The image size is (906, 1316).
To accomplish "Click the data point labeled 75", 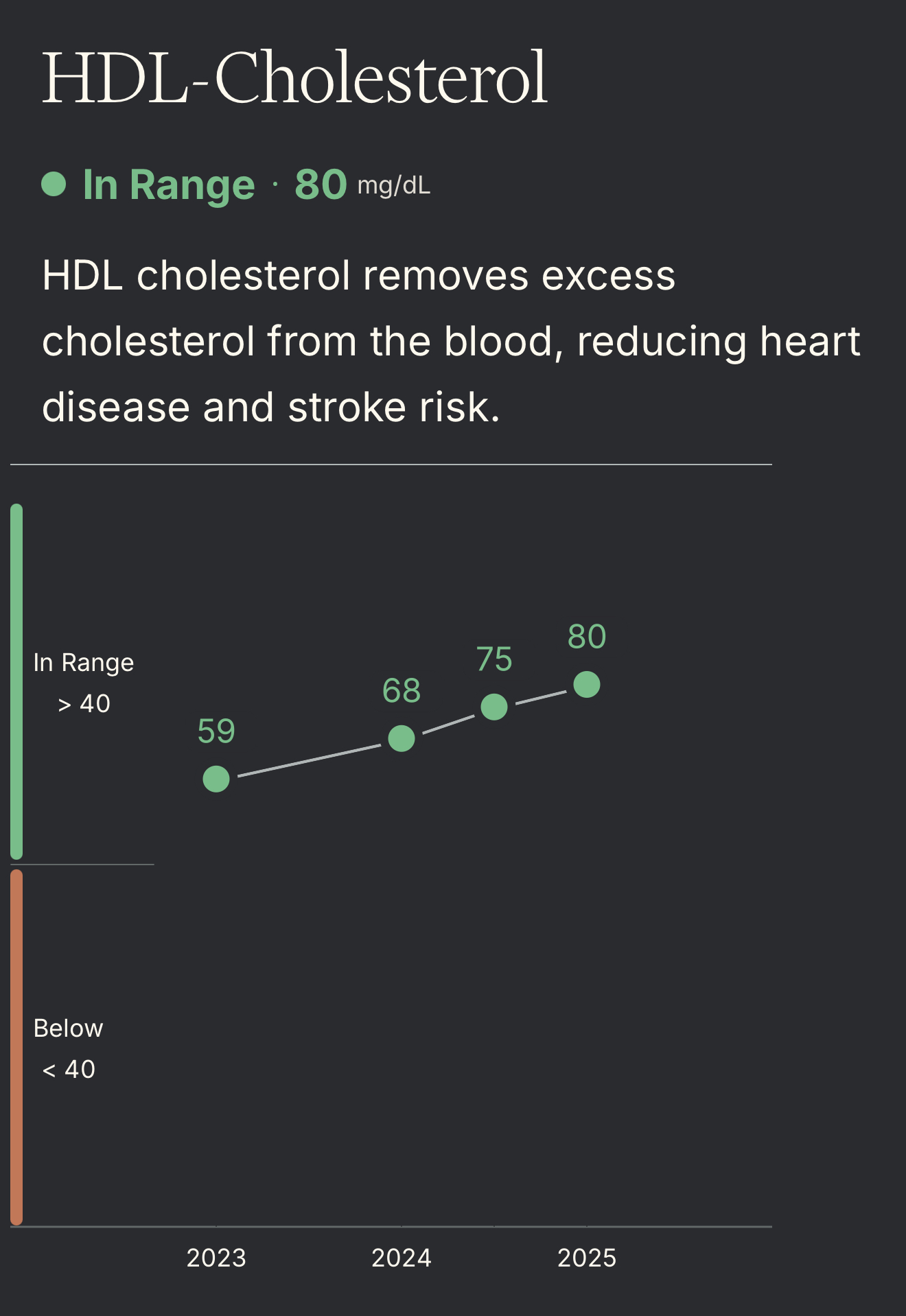I will coord(494,707).
